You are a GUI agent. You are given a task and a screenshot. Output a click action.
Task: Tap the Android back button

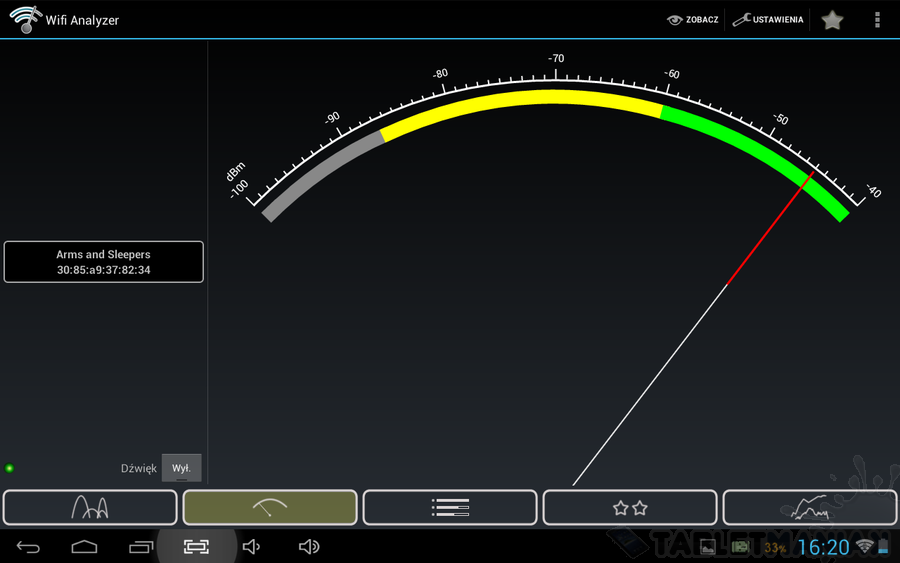[x=28, y=547]
